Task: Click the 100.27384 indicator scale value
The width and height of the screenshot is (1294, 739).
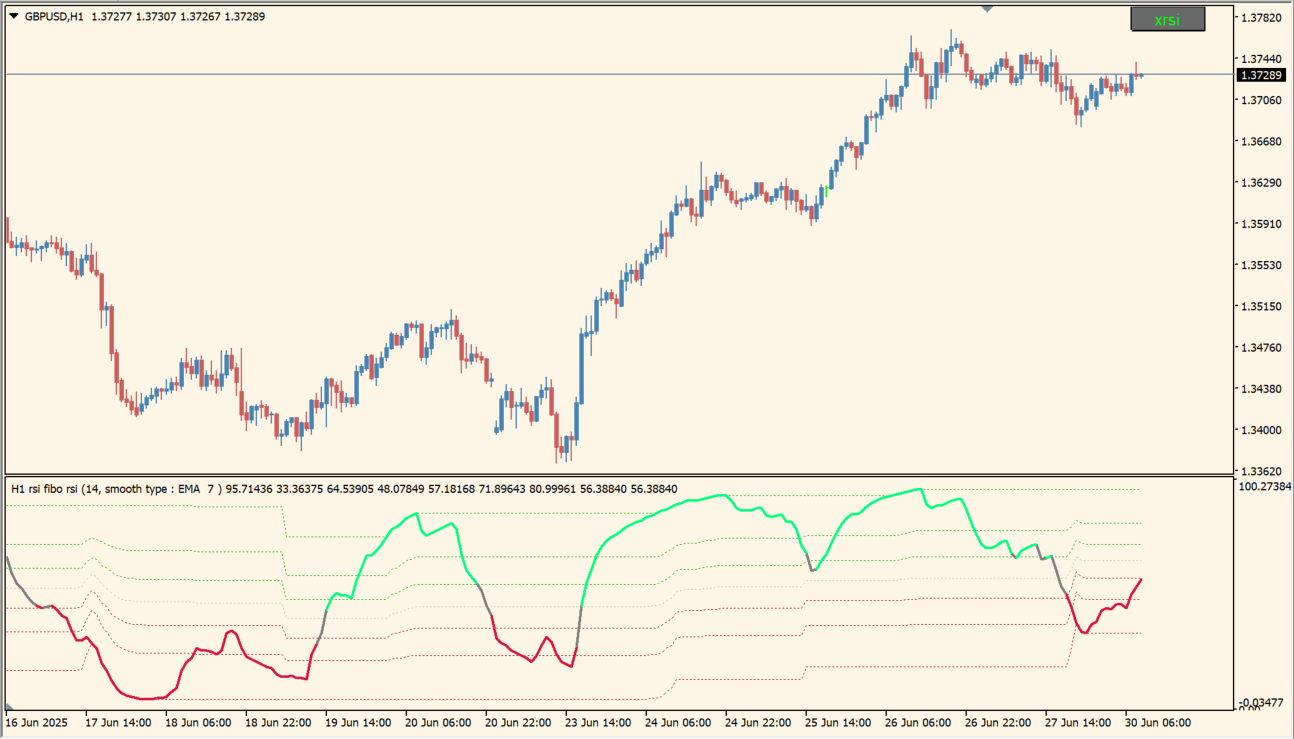Action: pos(1265,486)
